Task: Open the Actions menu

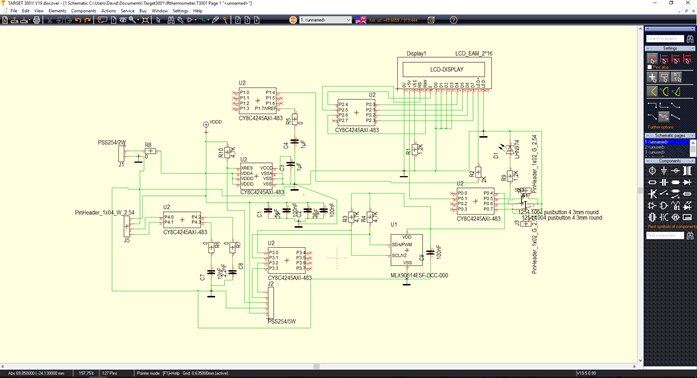Action: (x=108, y=11)
